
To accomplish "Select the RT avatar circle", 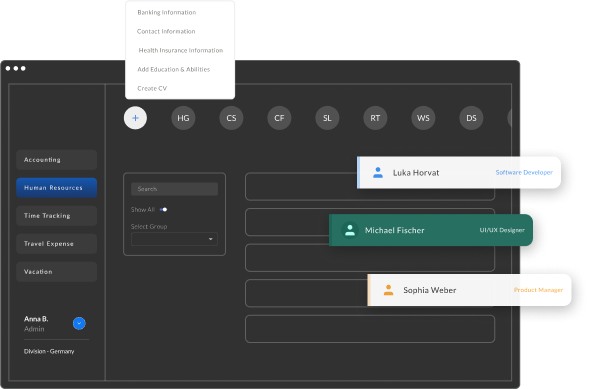I will 375,118.
